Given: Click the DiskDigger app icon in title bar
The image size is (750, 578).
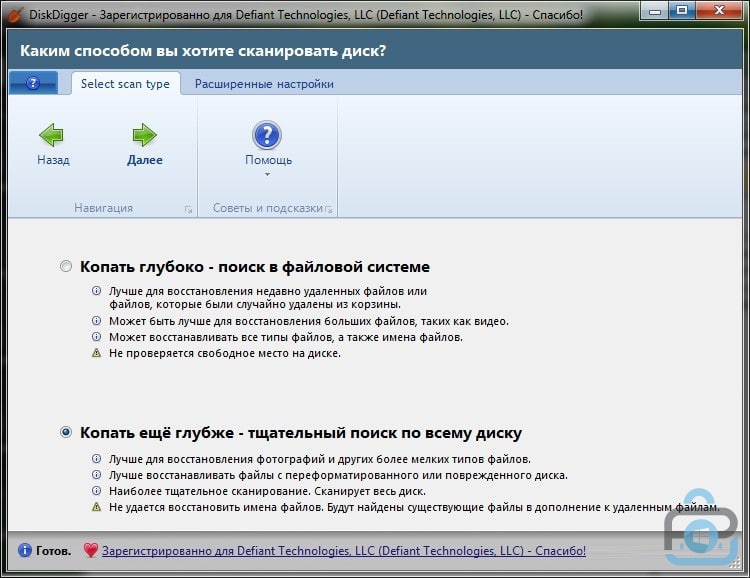Looking at the screenshot, I should [15, 14].
